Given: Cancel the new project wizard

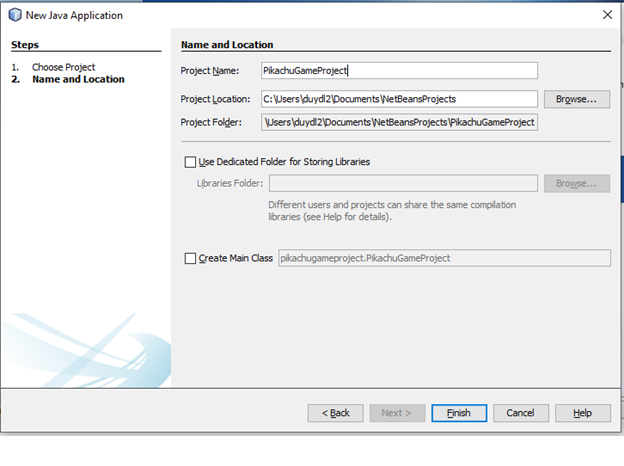Looking at the screenshot, I should [x=520, y=413].
